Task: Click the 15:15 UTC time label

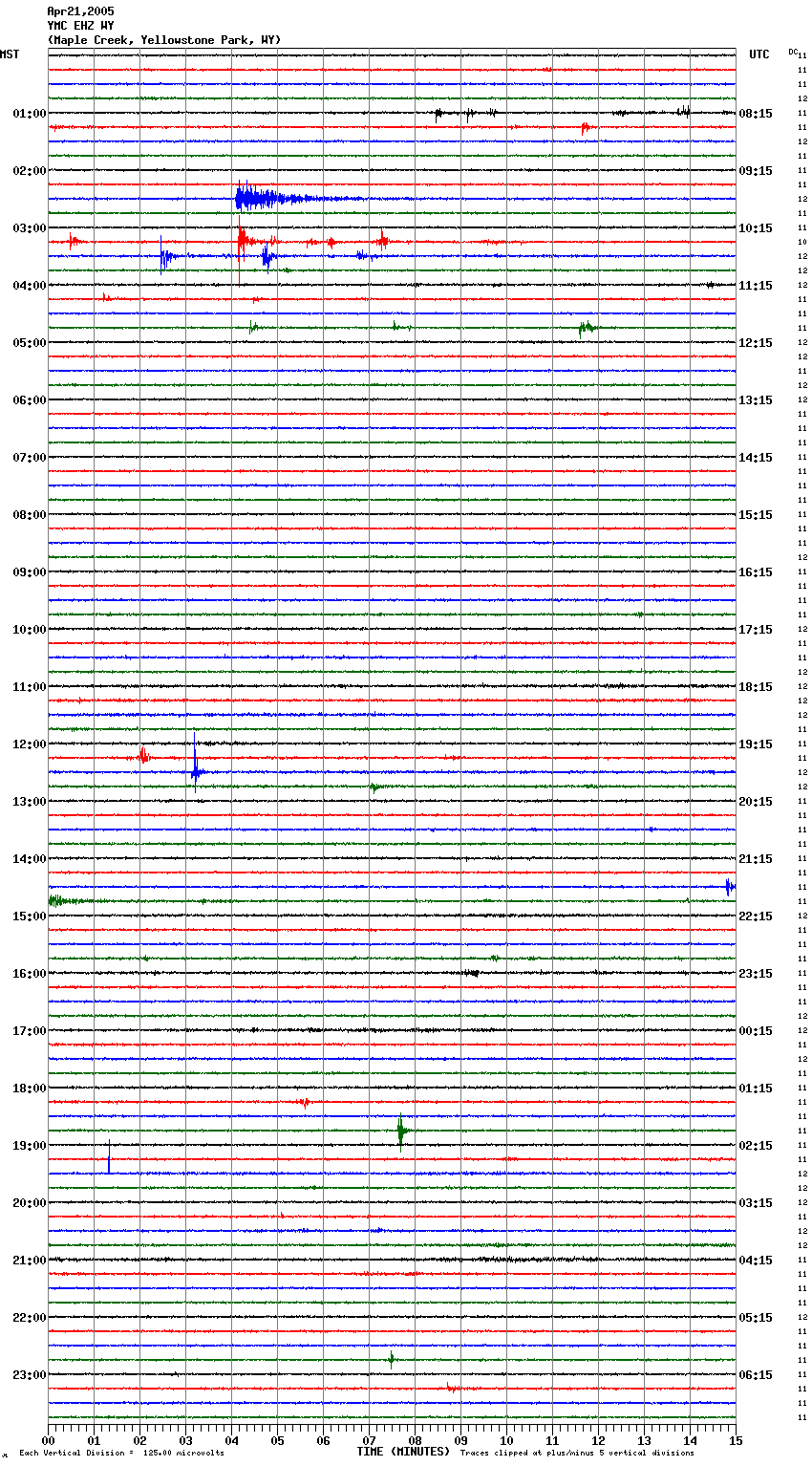Action: (756, 515)
